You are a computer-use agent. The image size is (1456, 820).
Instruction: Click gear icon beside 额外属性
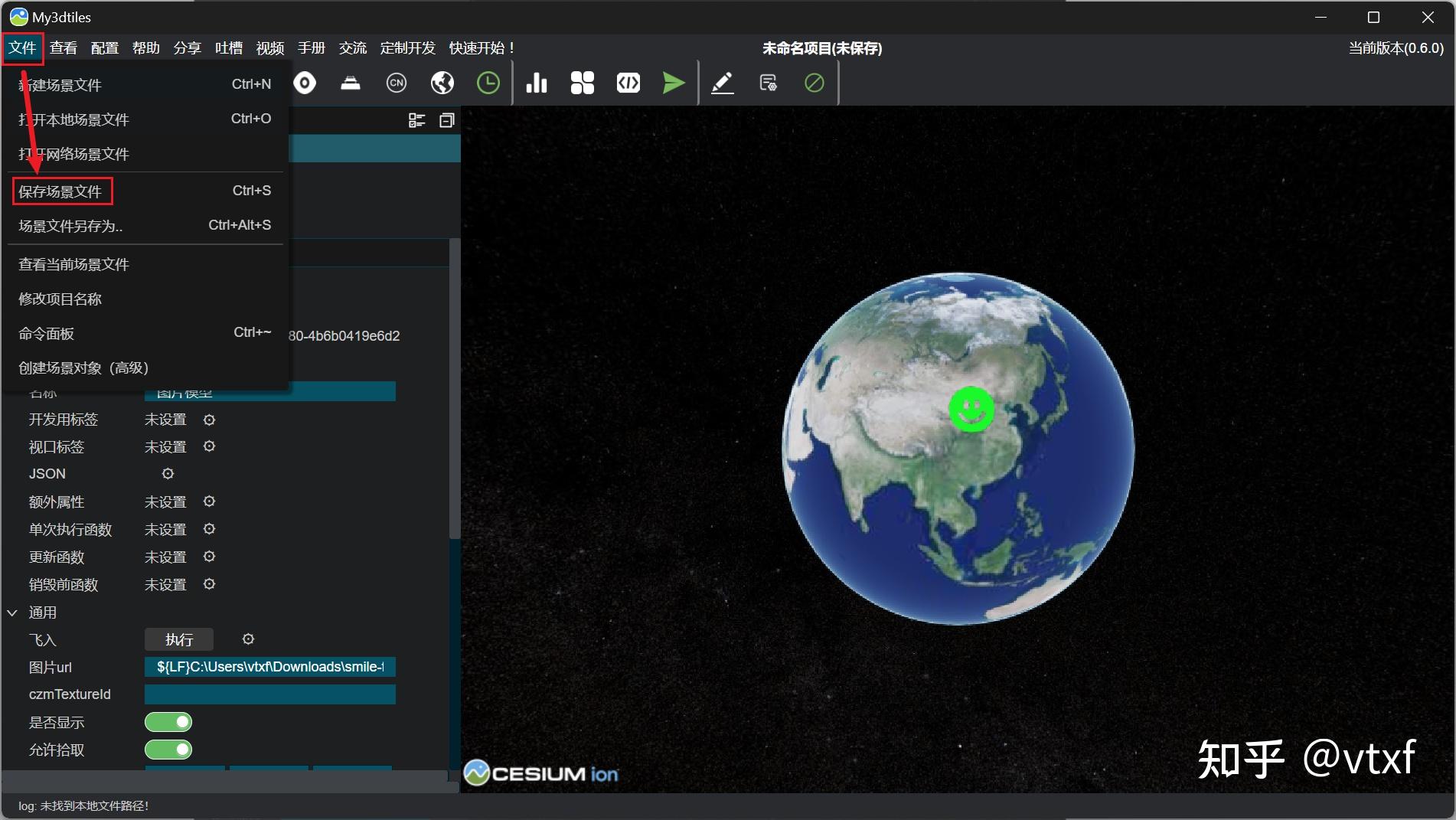tap(209, 501)
